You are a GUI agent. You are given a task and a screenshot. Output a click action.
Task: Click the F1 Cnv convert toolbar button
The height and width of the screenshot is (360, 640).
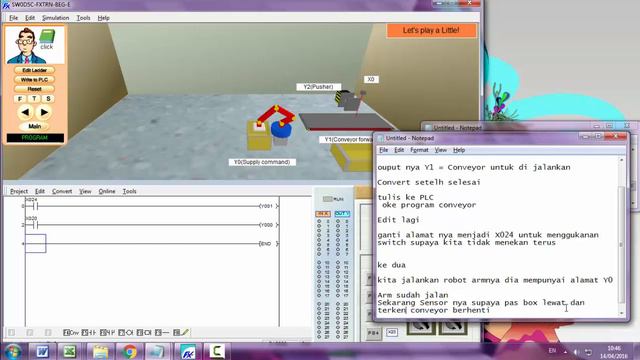click(71, 333)
